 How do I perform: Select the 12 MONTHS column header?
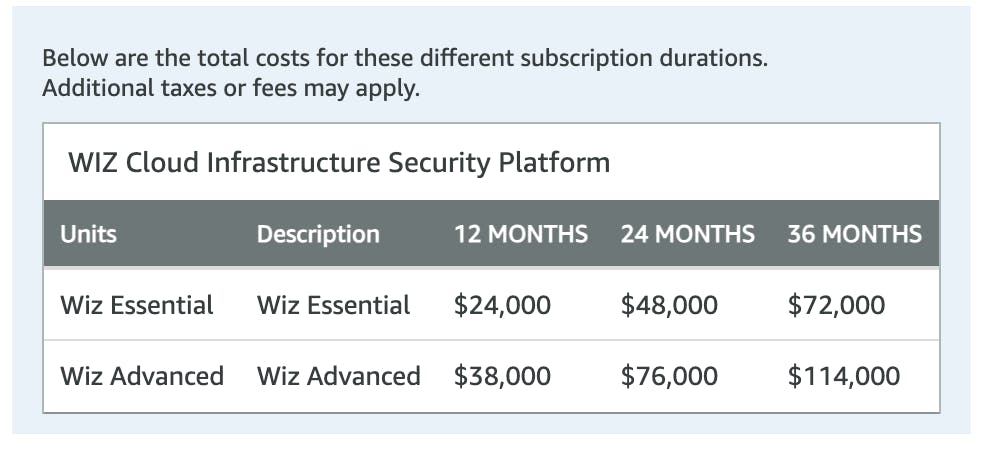pyautogui.click(x=520, y=234)
